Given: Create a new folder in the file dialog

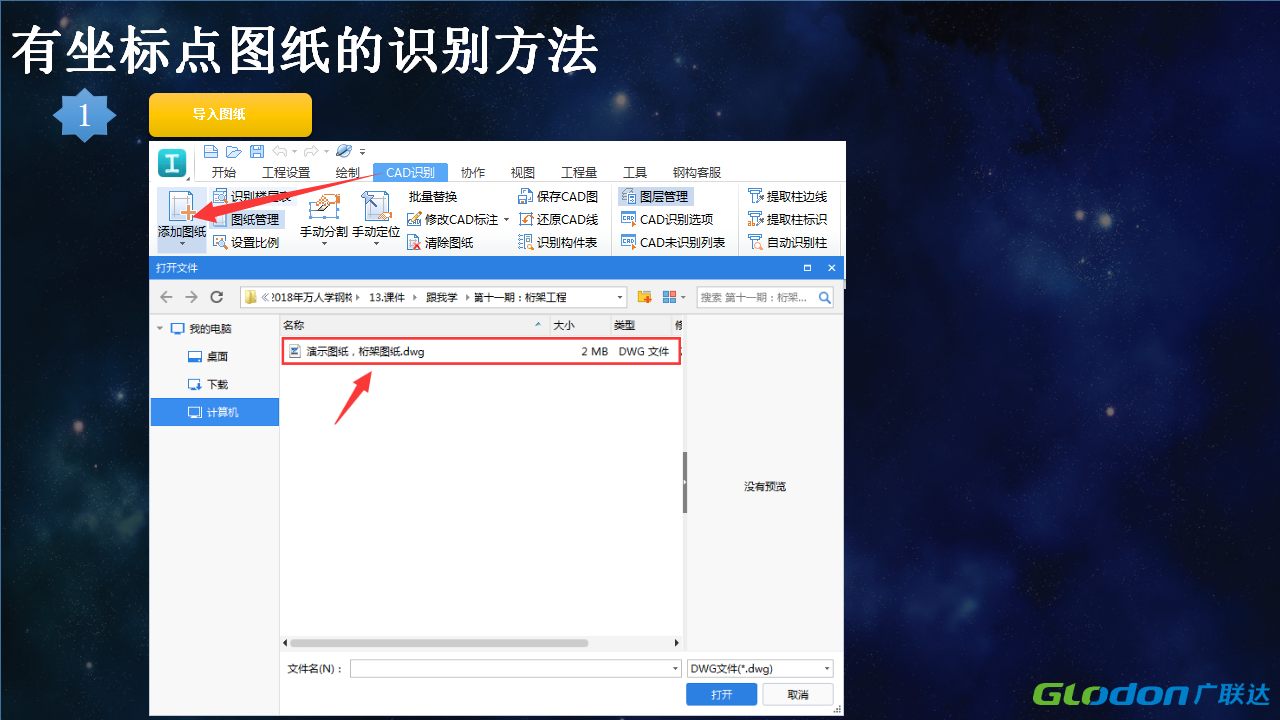Looking at the screenshot, I should [645, 297].
